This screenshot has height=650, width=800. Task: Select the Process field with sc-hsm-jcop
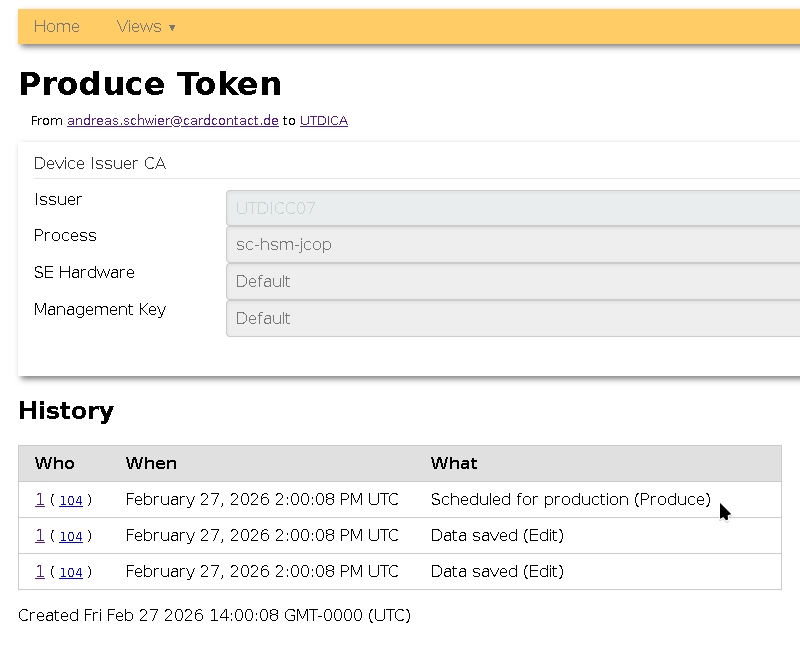pos(512,245)
